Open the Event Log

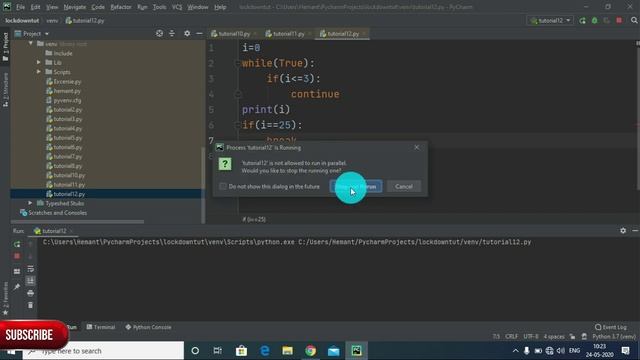[611, 327]
